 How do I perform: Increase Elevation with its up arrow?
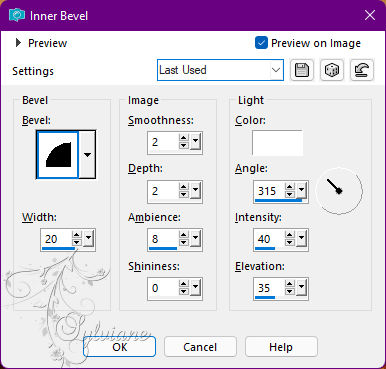pyautogui.click(x=290, y=284)
